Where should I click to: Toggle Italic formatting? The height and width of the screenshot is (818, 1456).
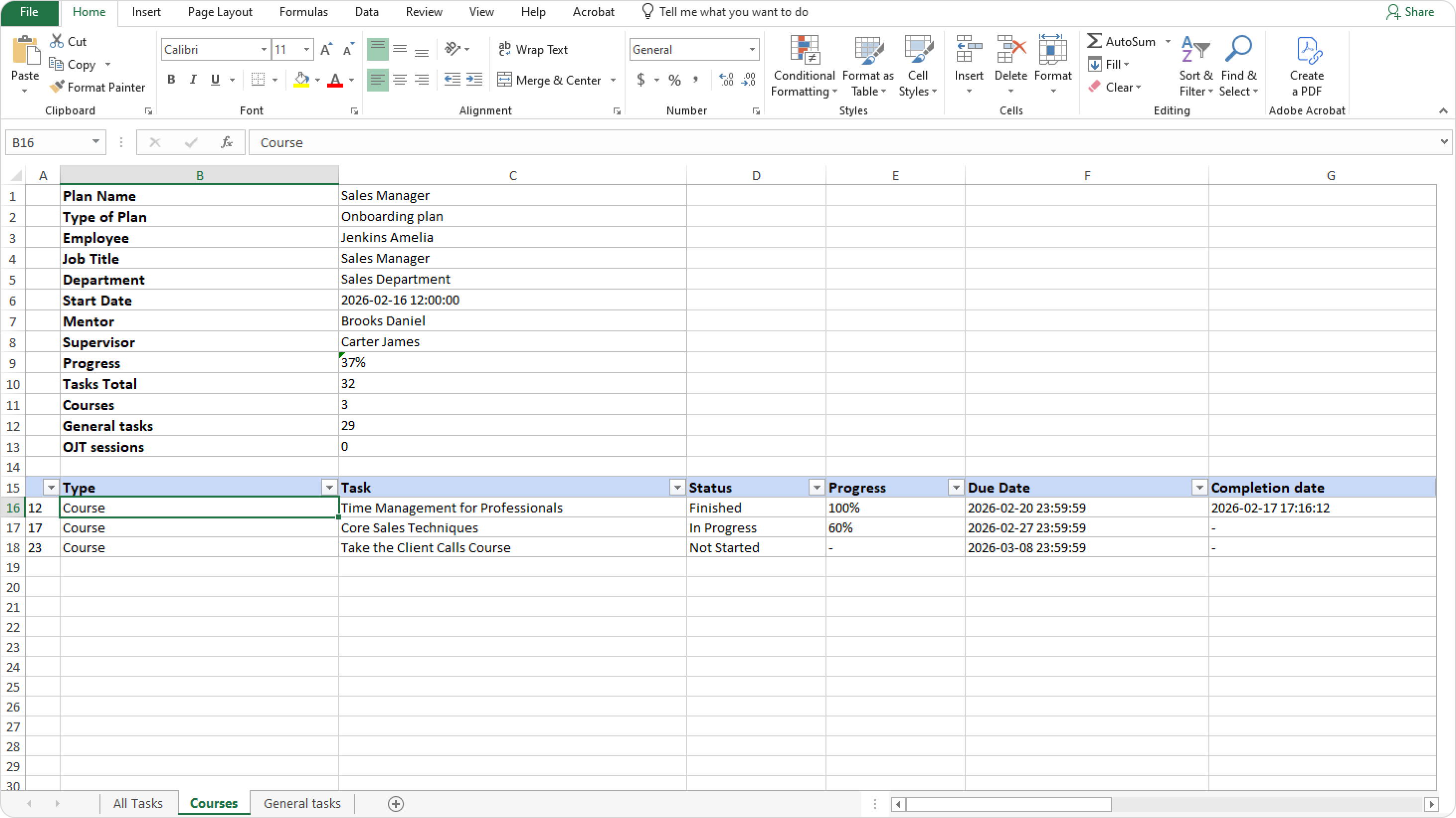[193, 80]
